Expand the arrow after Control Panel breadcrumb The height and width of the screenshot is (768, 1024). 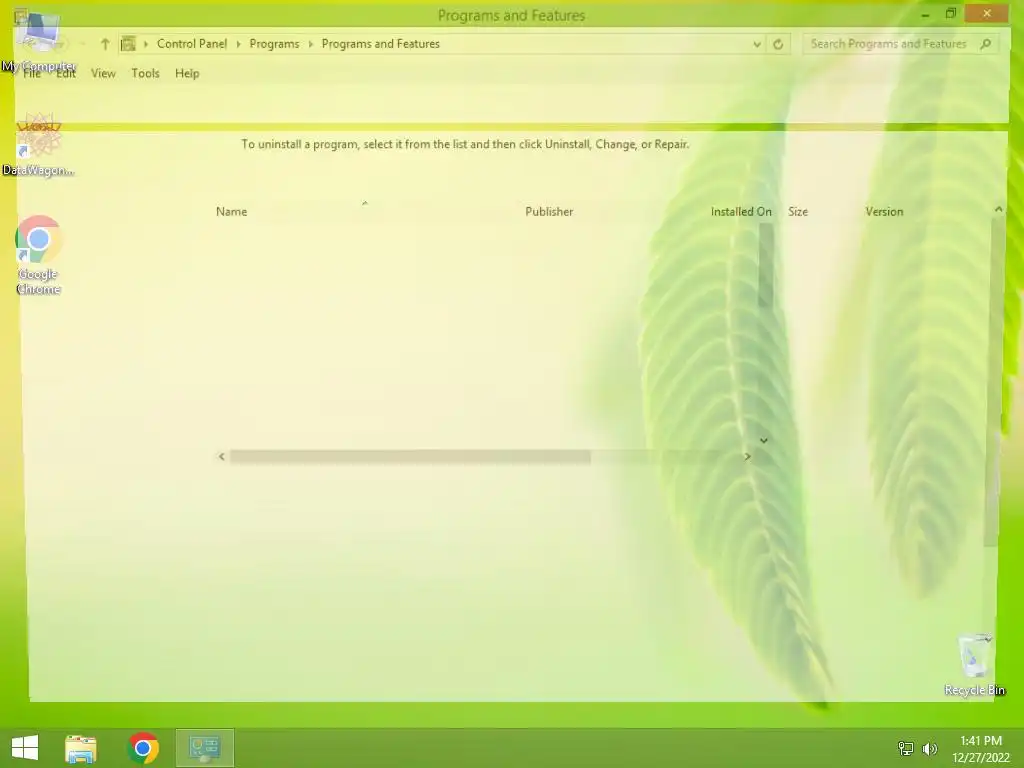click(238, 44)
